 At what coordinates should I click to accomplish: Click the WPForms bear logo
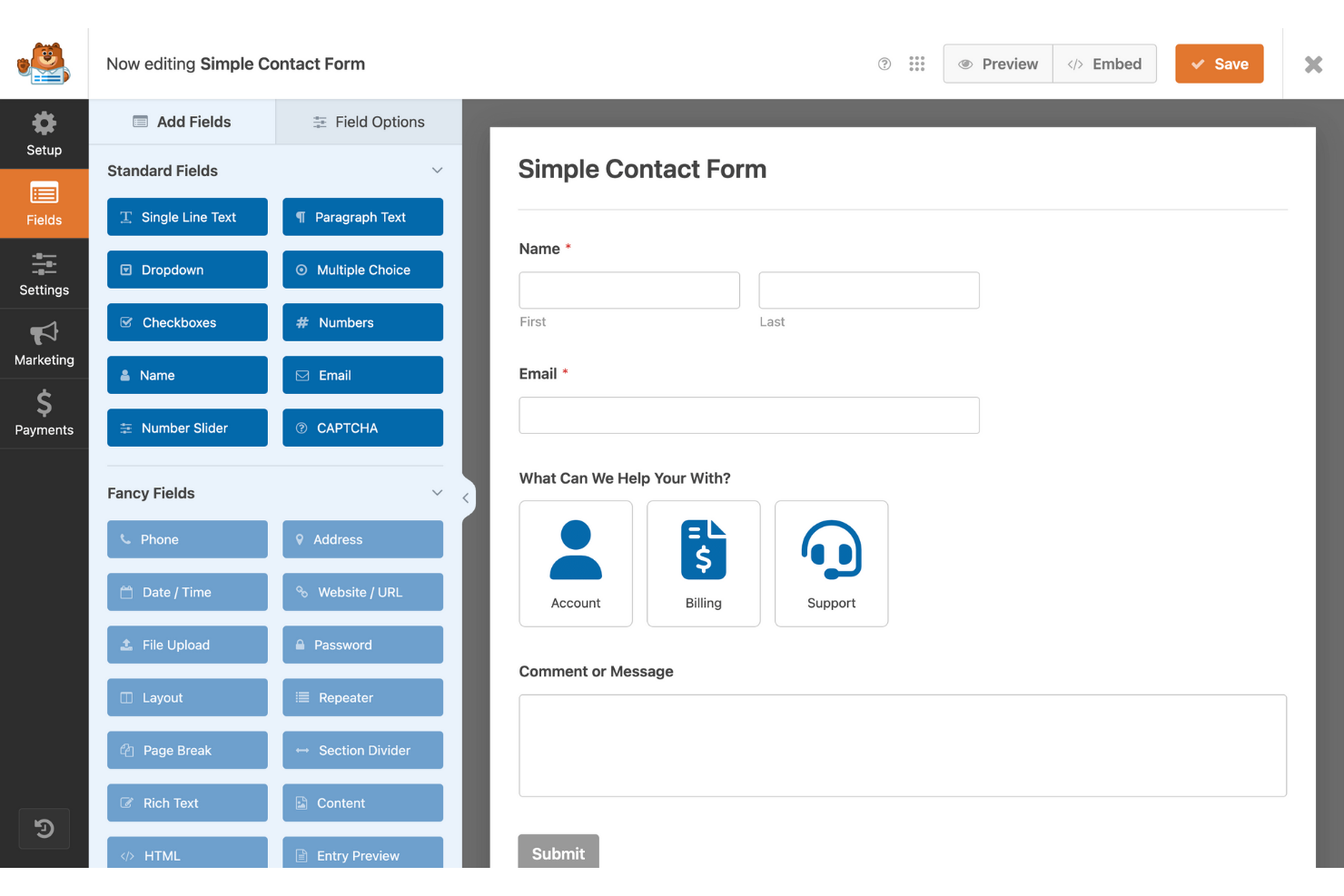tap(43, 63)
